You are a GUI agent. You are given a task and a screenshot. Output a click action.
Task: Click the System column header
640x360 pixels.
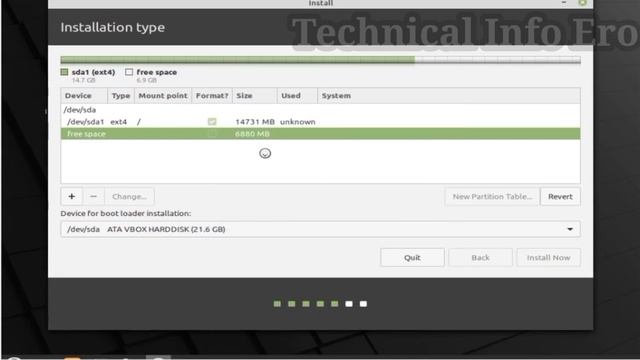tap(449, 96)
